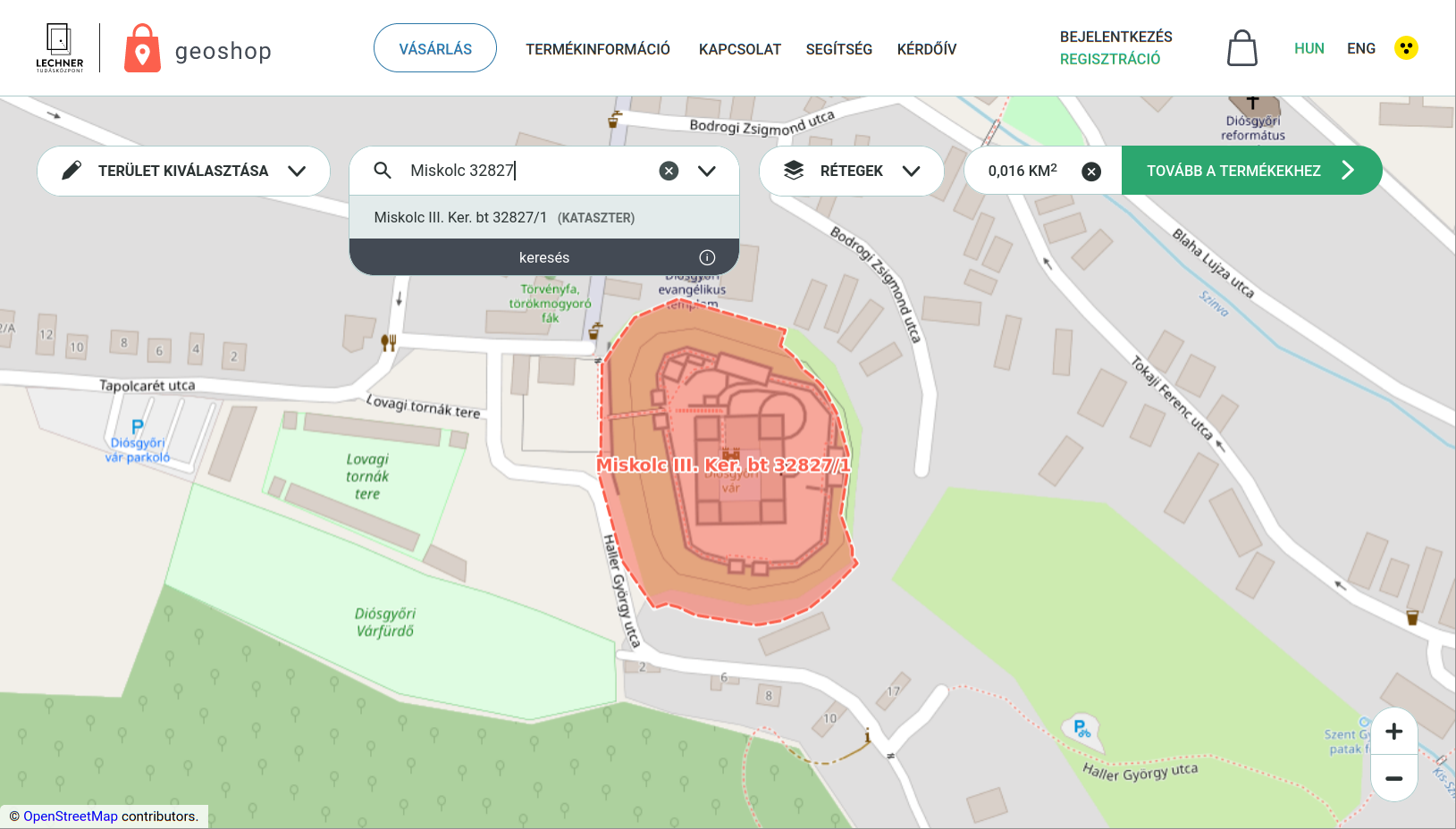Click the Lovagi tornák tere park label
Screen dimensions: 1456x829
[x=367, y=476]
